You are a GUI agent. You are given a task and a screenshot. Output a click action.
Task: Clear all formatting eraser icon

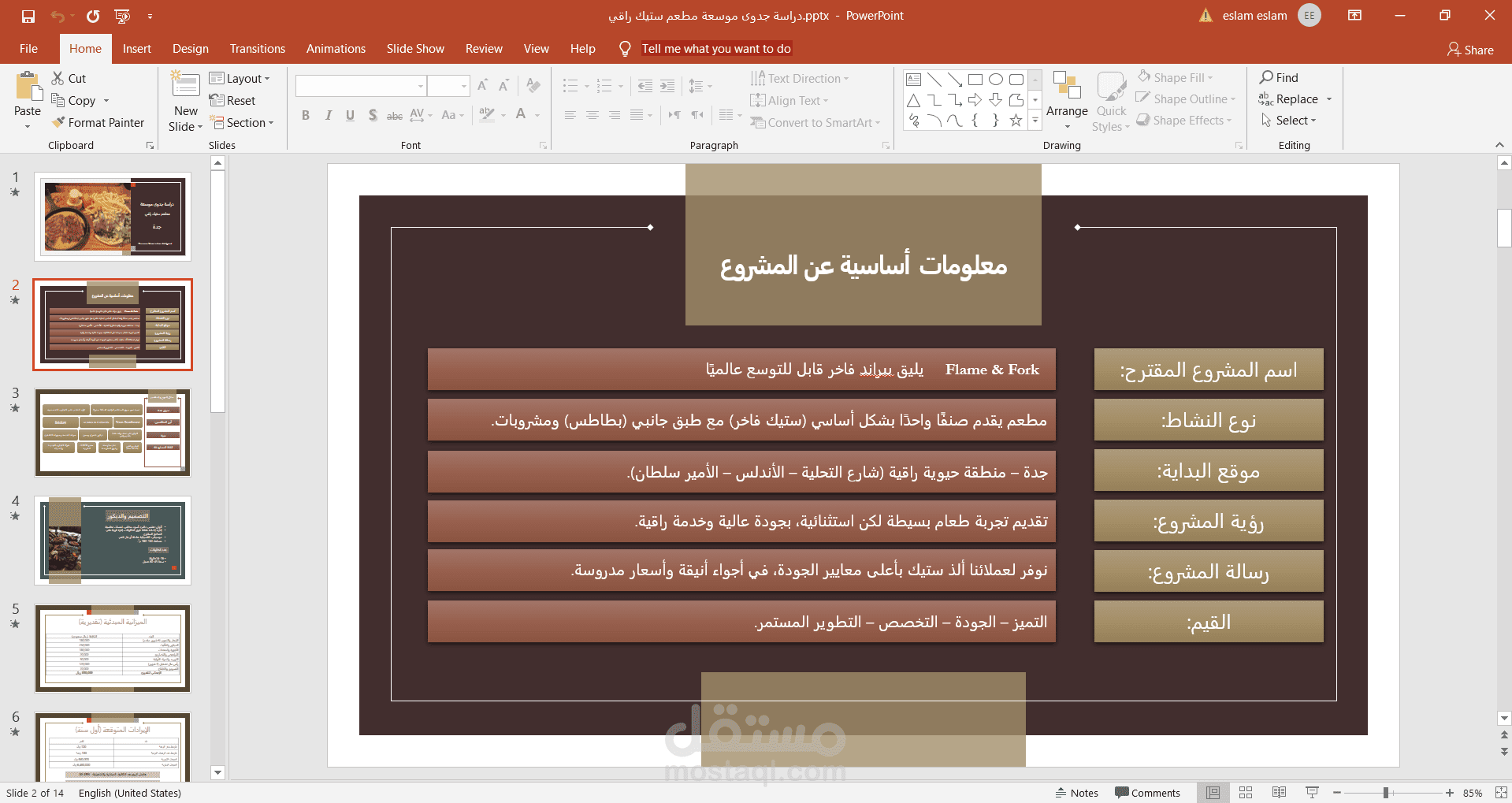click(533, 85)
